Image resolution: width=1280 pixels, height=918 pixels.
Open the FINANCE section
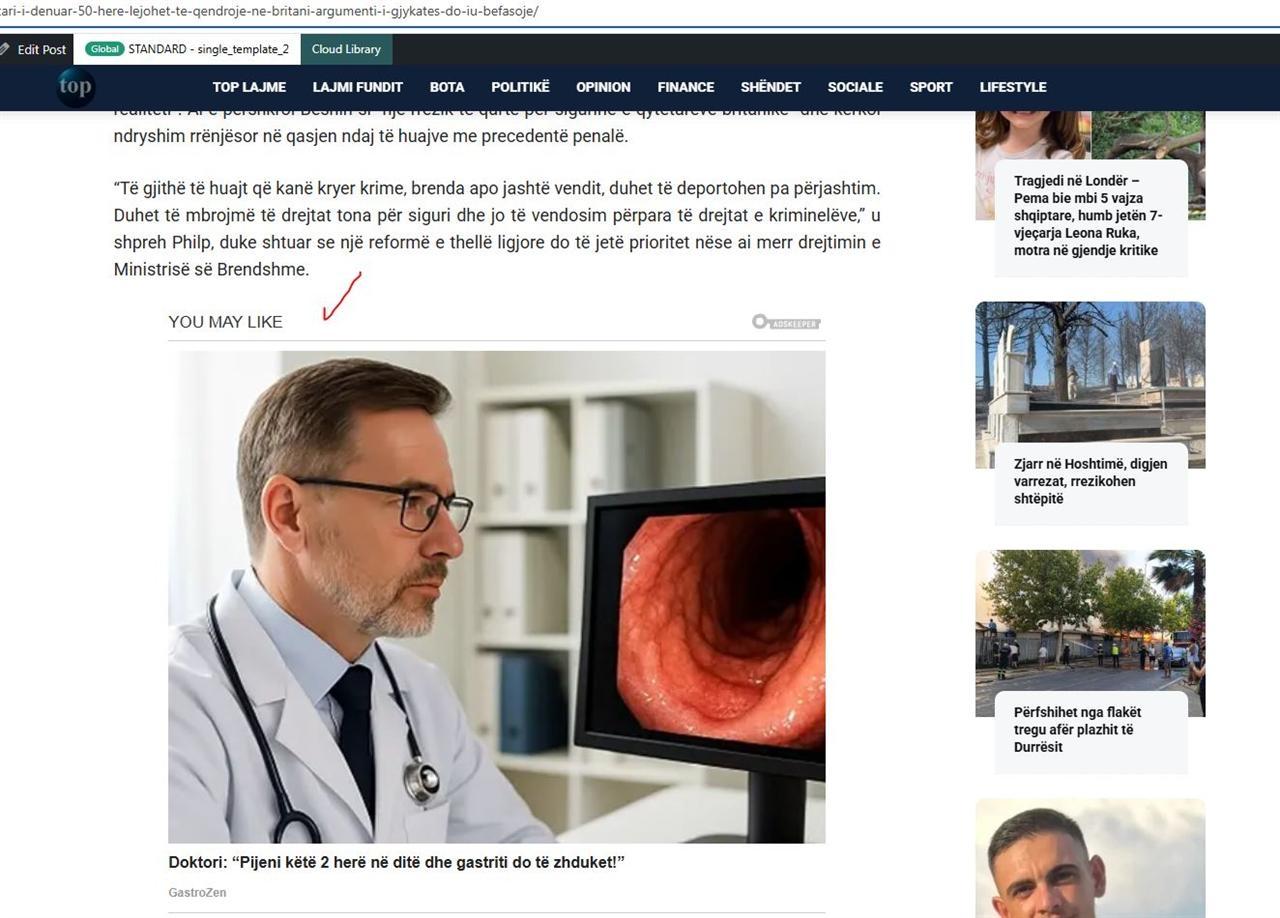[x=685, y=87]
